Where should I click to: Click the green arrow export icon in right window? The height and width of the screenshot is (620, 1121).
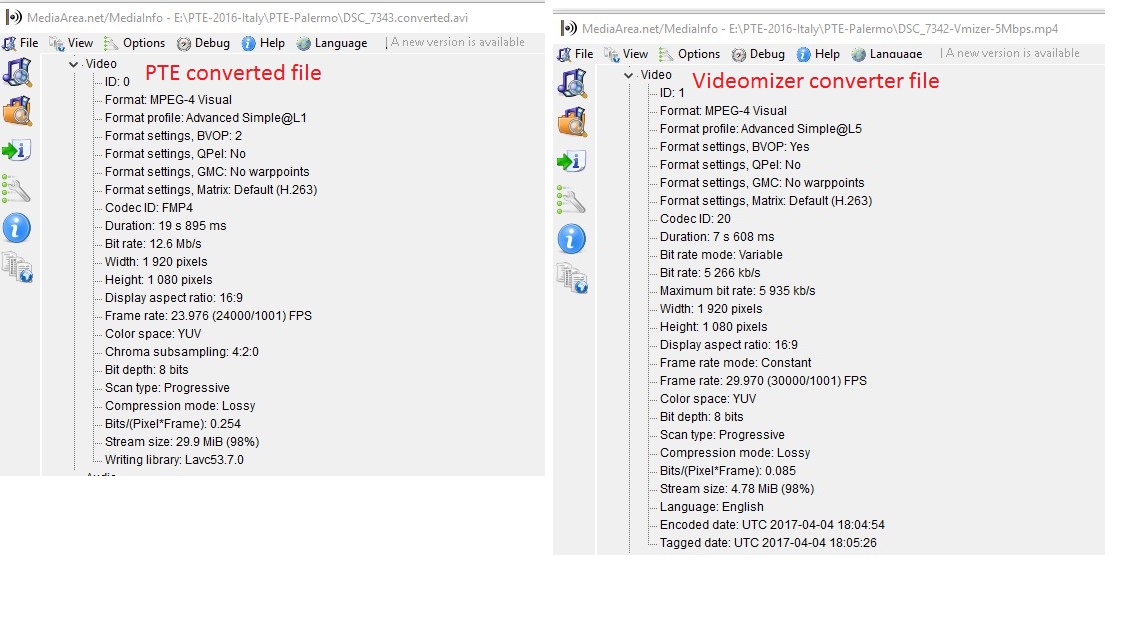point(571,161)
